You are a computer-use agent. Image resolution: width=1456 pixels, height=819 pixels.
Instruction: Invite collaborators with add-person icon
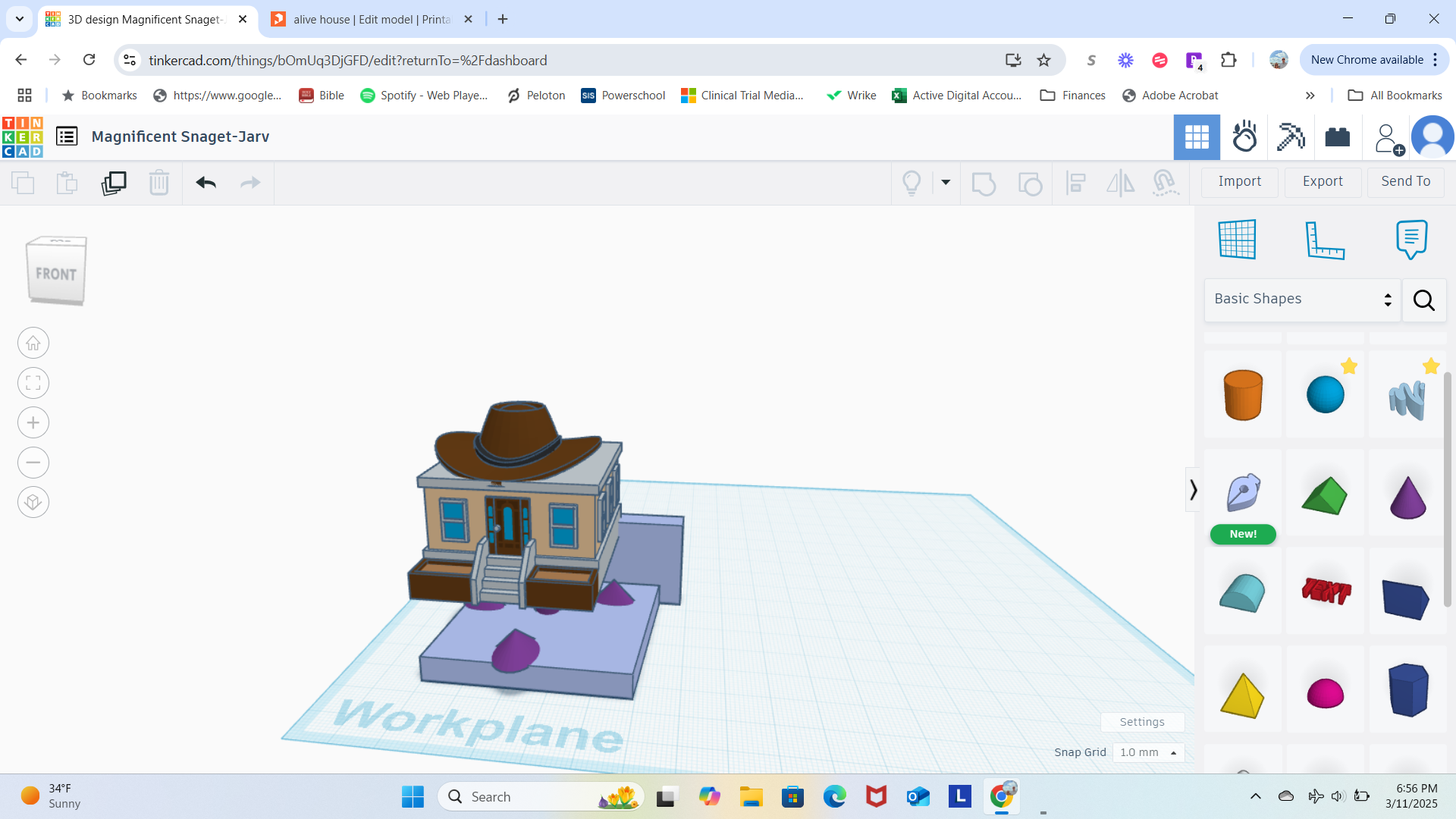pyautogui.click(x=1389, y=139)
